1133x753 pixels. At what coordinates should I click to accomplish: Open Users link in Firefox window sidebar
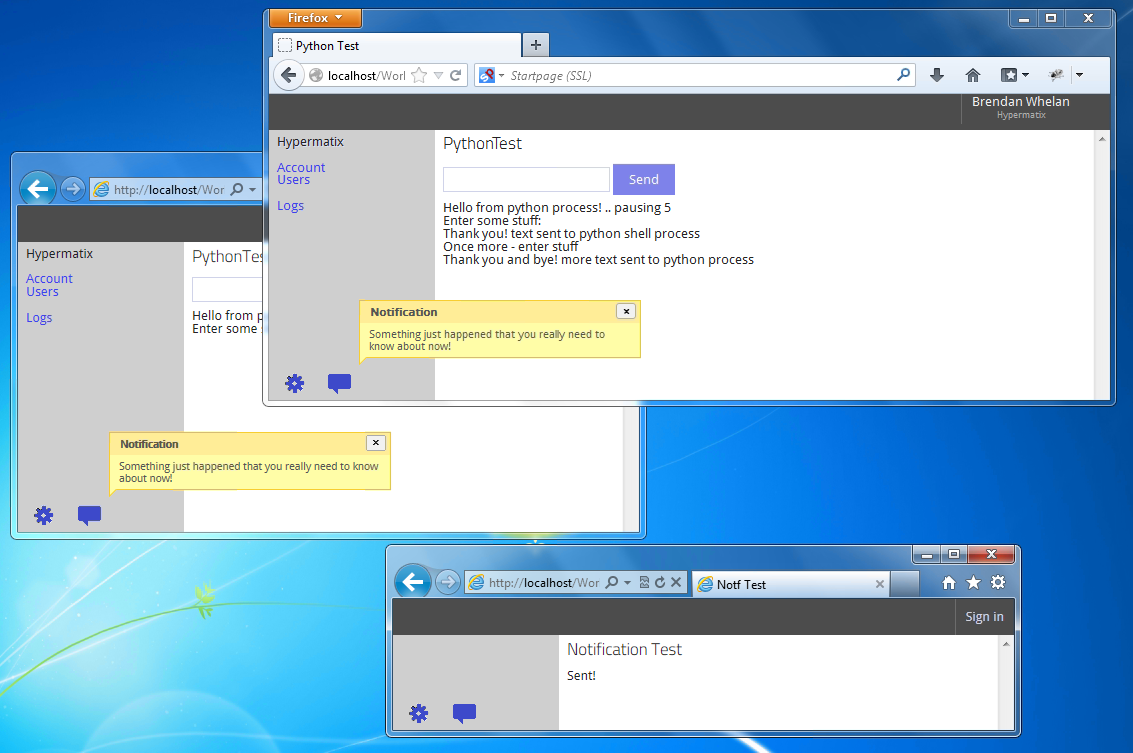[x=293, y=180]
